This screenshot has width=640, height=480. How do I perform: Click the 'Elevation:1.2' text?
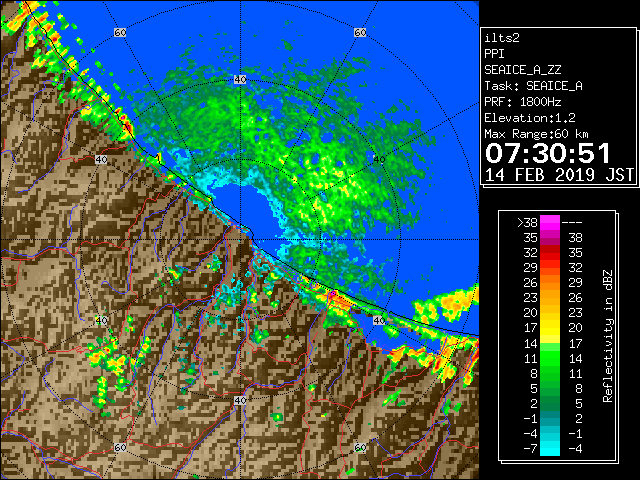pos(530,118)
